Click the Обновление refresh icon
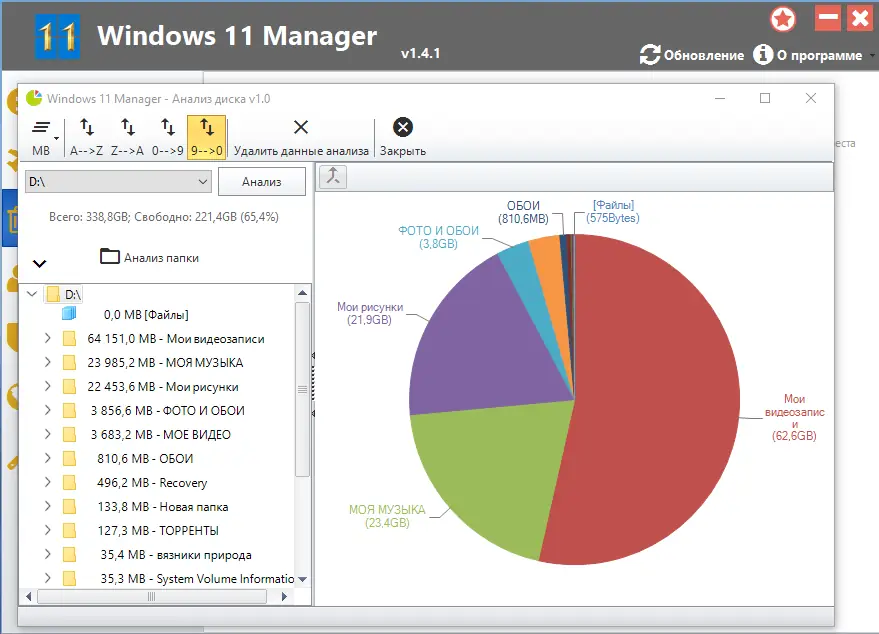Image resolution: width=879 pixels, height=634 pixels. click(651, 56)
